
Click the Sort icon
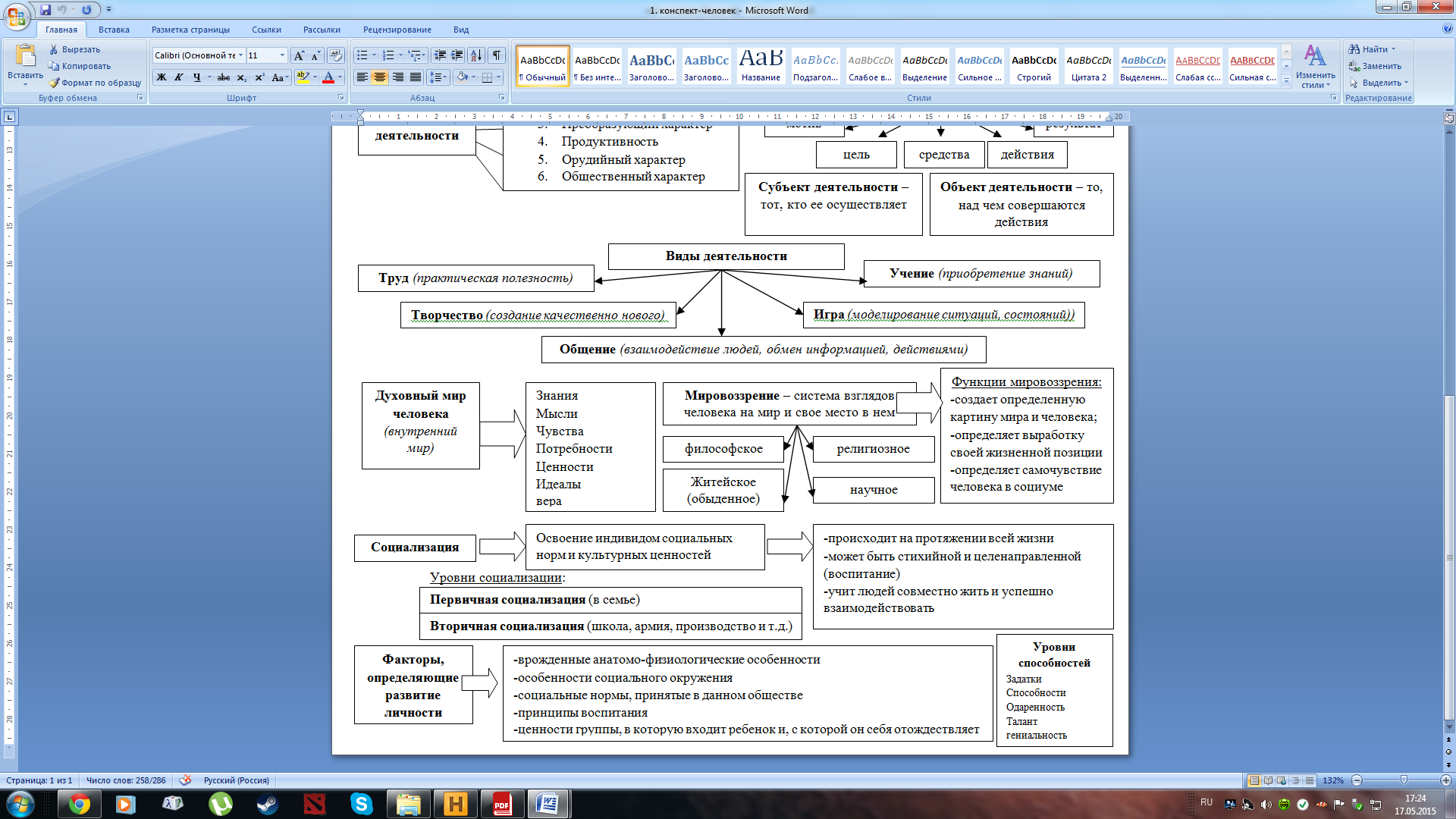point(476,55)
